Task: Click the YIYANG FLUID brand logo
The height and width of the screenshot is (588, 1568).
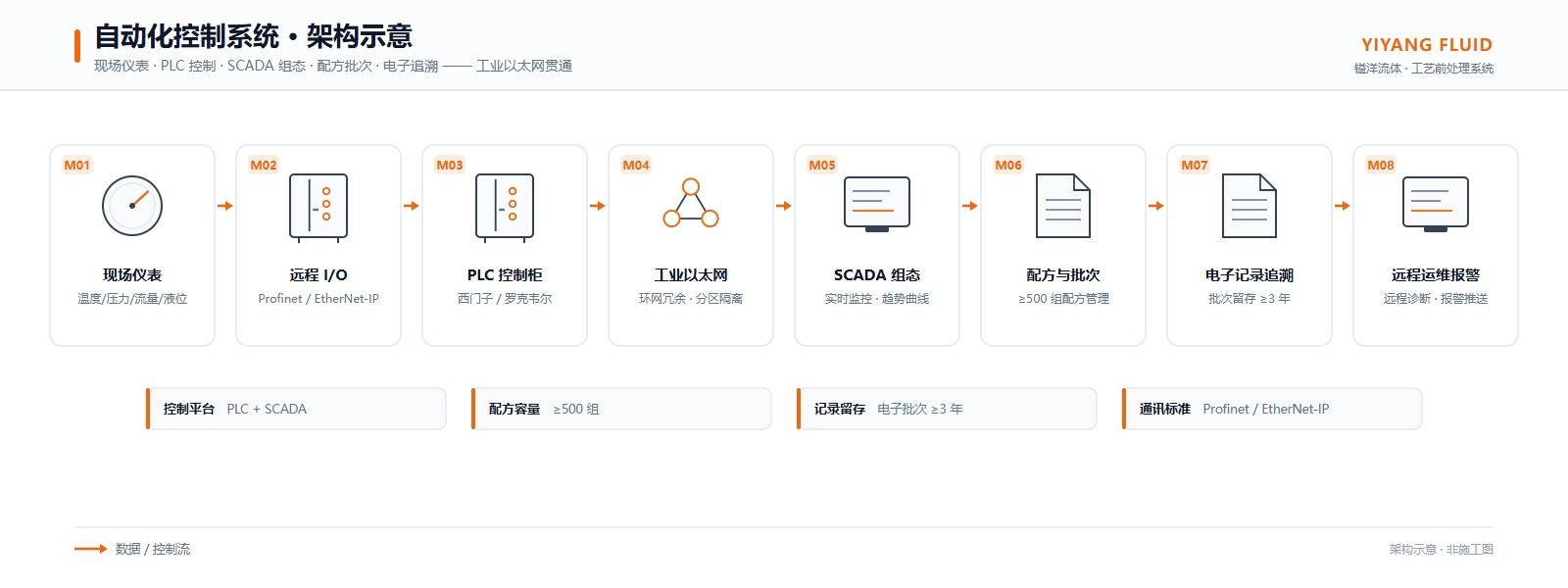Action: 1427,45
